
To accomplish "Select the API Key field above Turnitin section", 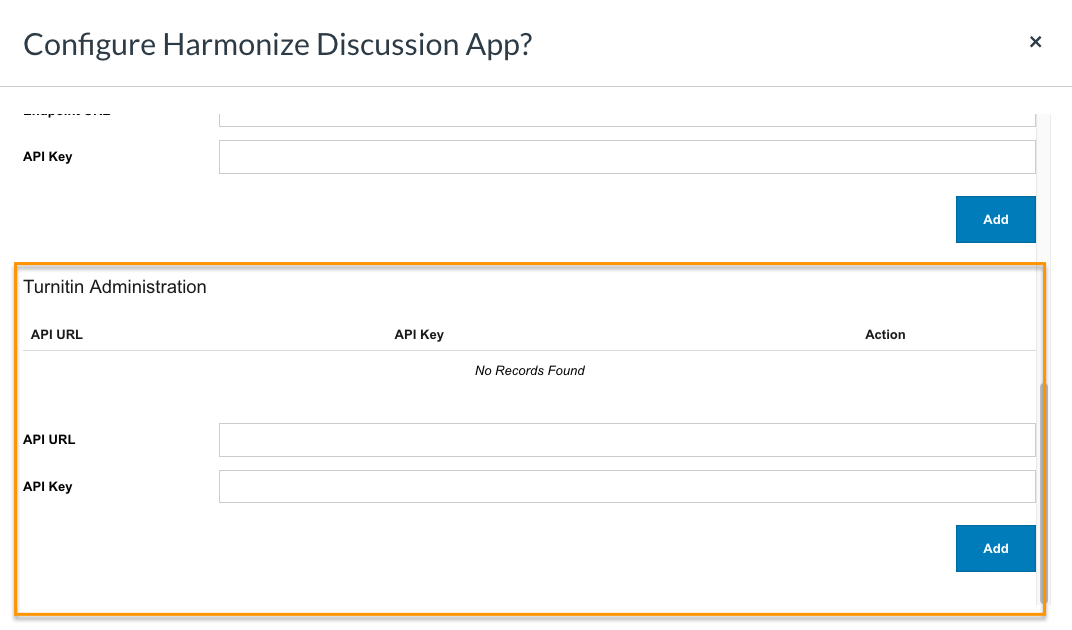I will coord(627,157).
